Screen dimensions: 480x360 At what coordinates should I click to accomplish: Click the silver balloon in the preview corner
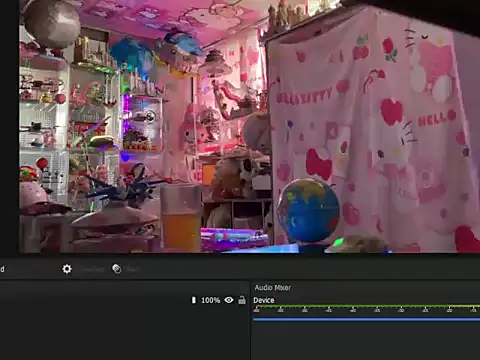(52, 23)
